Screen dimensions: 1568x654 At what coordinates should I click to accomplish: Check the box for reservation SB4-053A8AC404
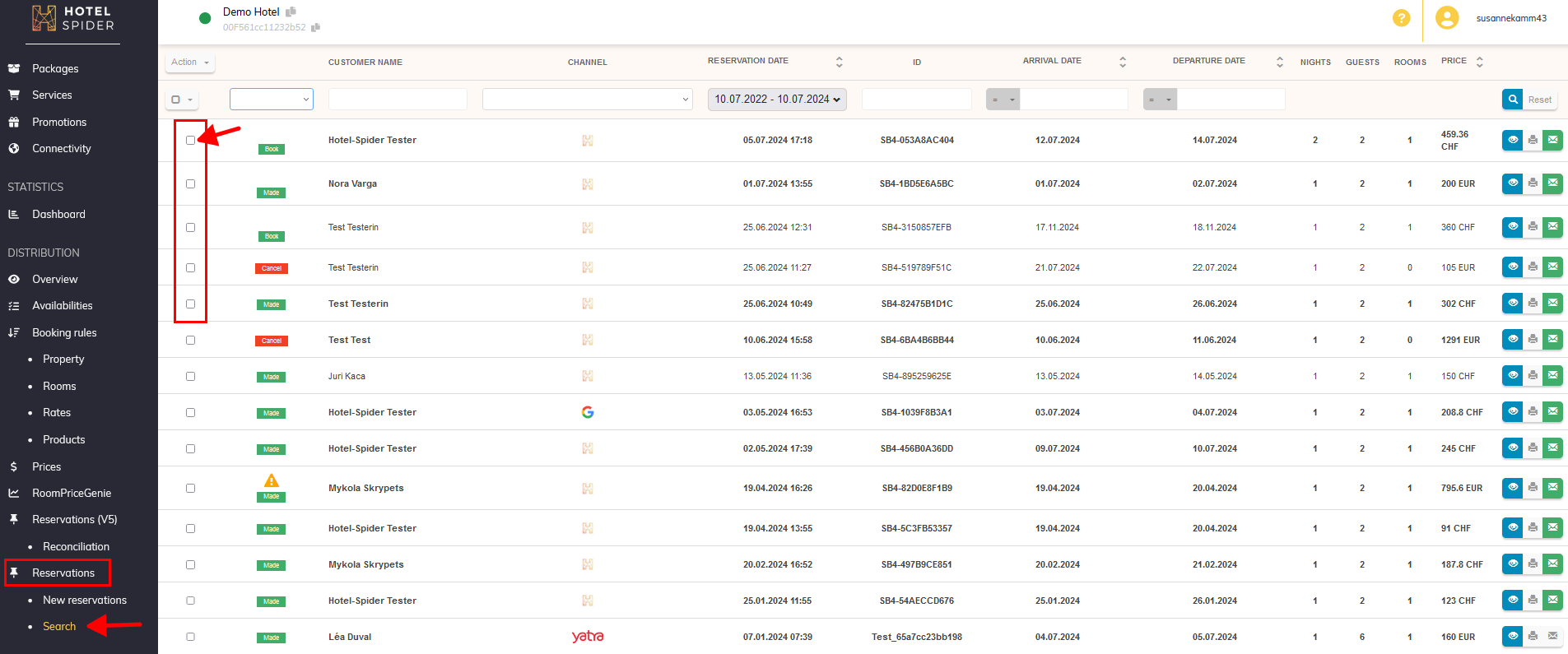(x=190, y=140)
